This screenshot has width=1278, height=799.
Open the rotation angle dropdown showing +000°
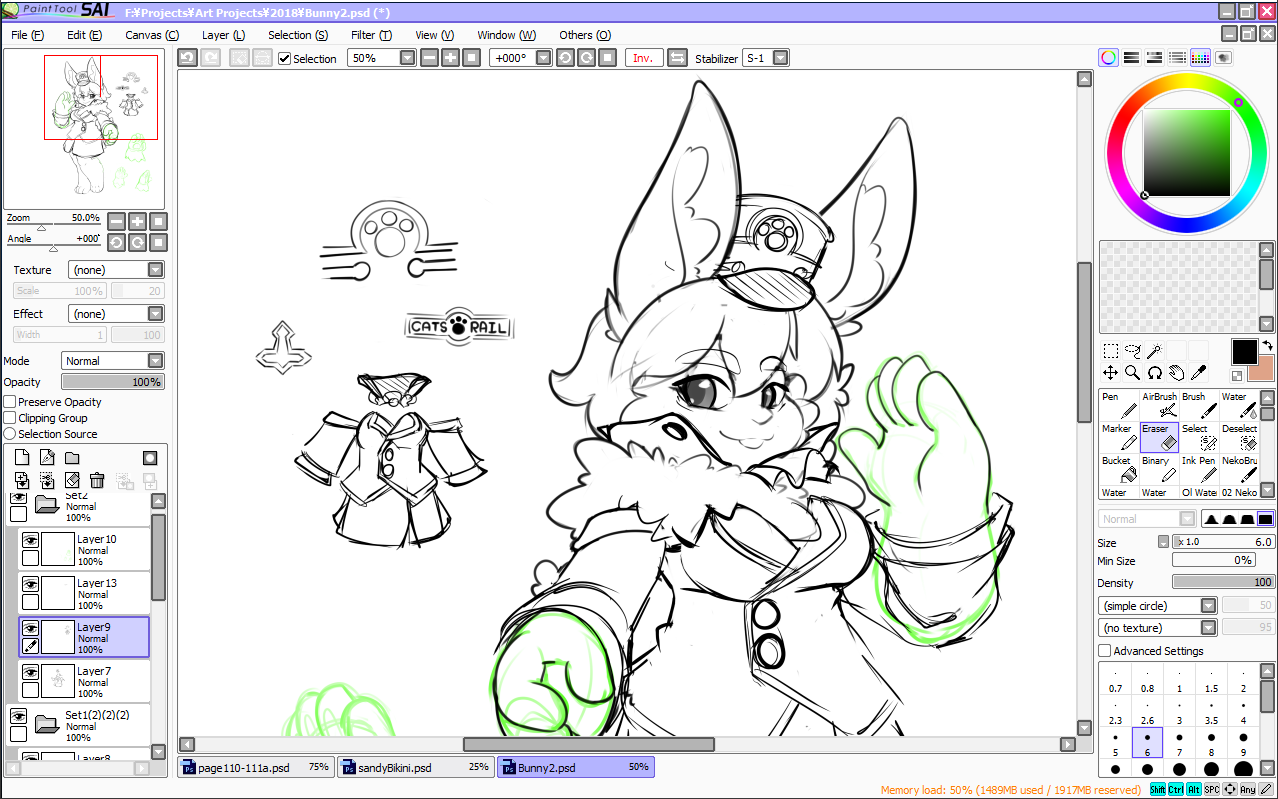pyautogui.click(x=521, y=58)
